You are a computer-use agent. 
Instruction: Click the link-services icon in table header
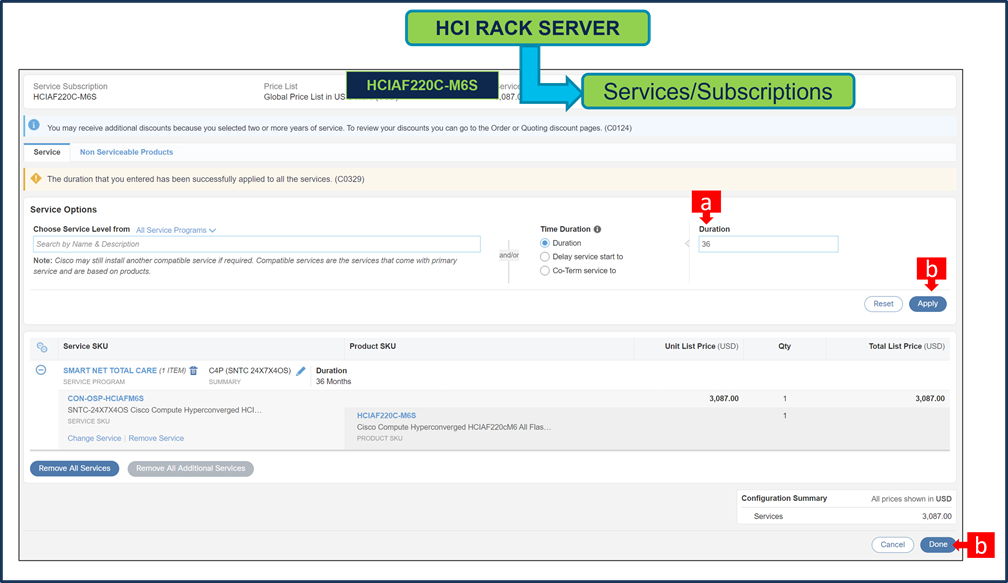tap(42, 347)
